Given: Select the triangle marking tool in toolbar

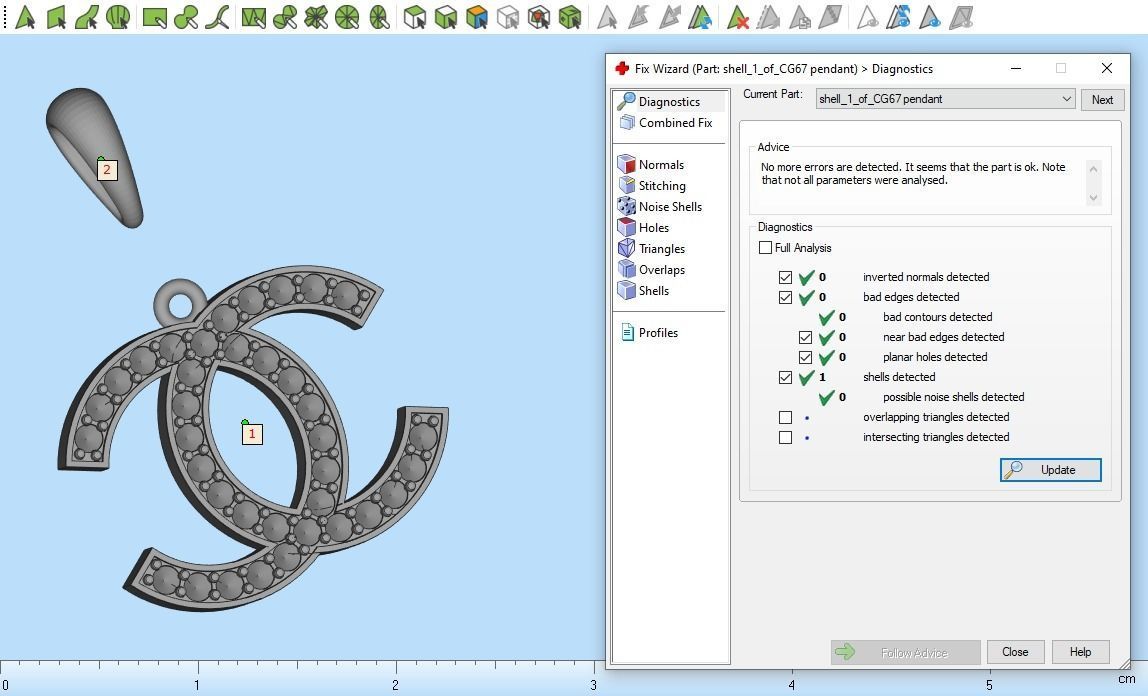Looking at the screenshot, I should pyautogui.click(x=25, y=17).
